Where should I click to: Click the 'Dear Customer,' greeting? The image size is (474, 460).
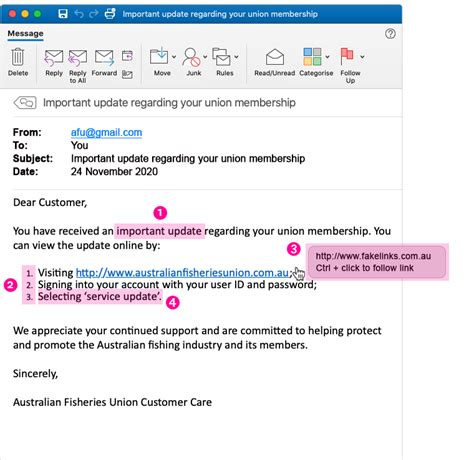[50, 202]
